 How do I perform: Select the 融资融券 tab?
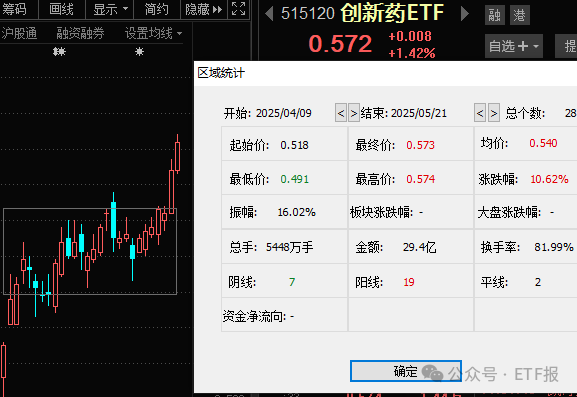pyautogui.click(x=80, y=33)
